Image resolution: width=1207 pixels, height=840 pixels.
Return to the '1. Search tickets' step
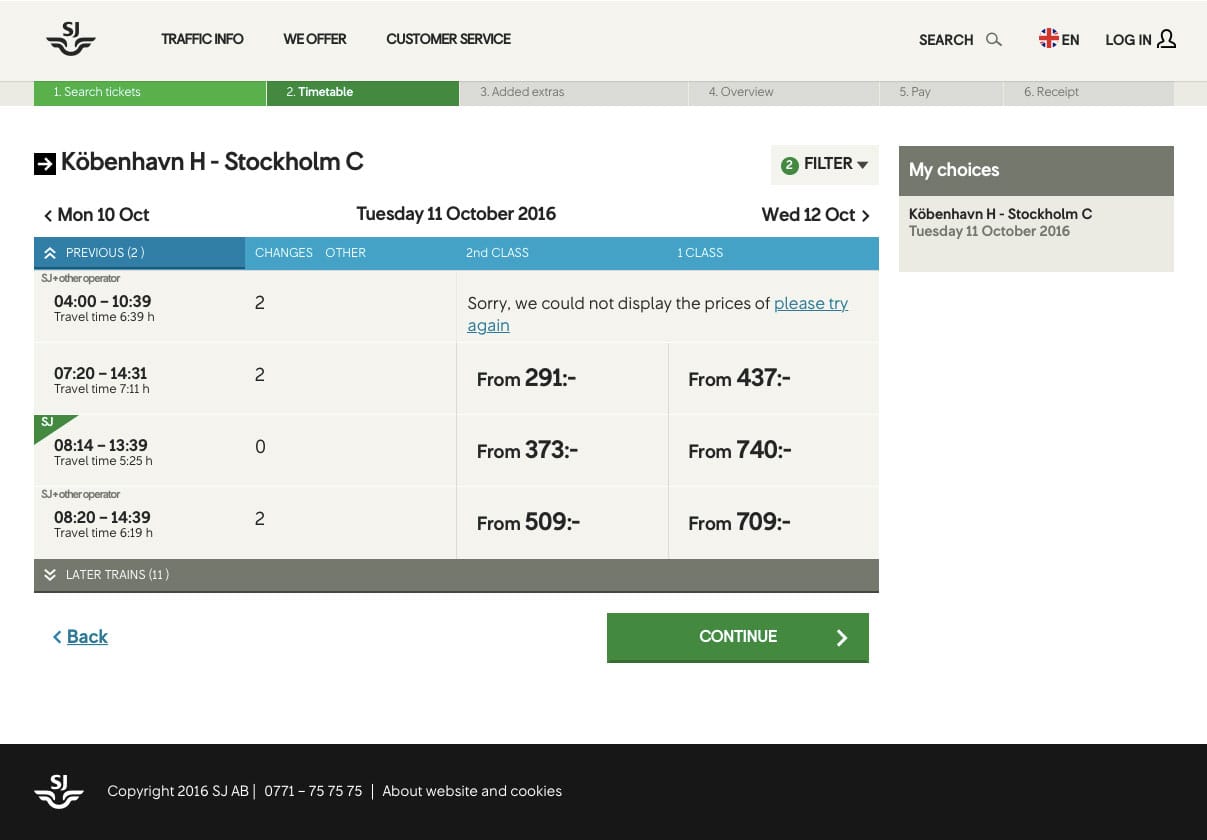(95, 91)
